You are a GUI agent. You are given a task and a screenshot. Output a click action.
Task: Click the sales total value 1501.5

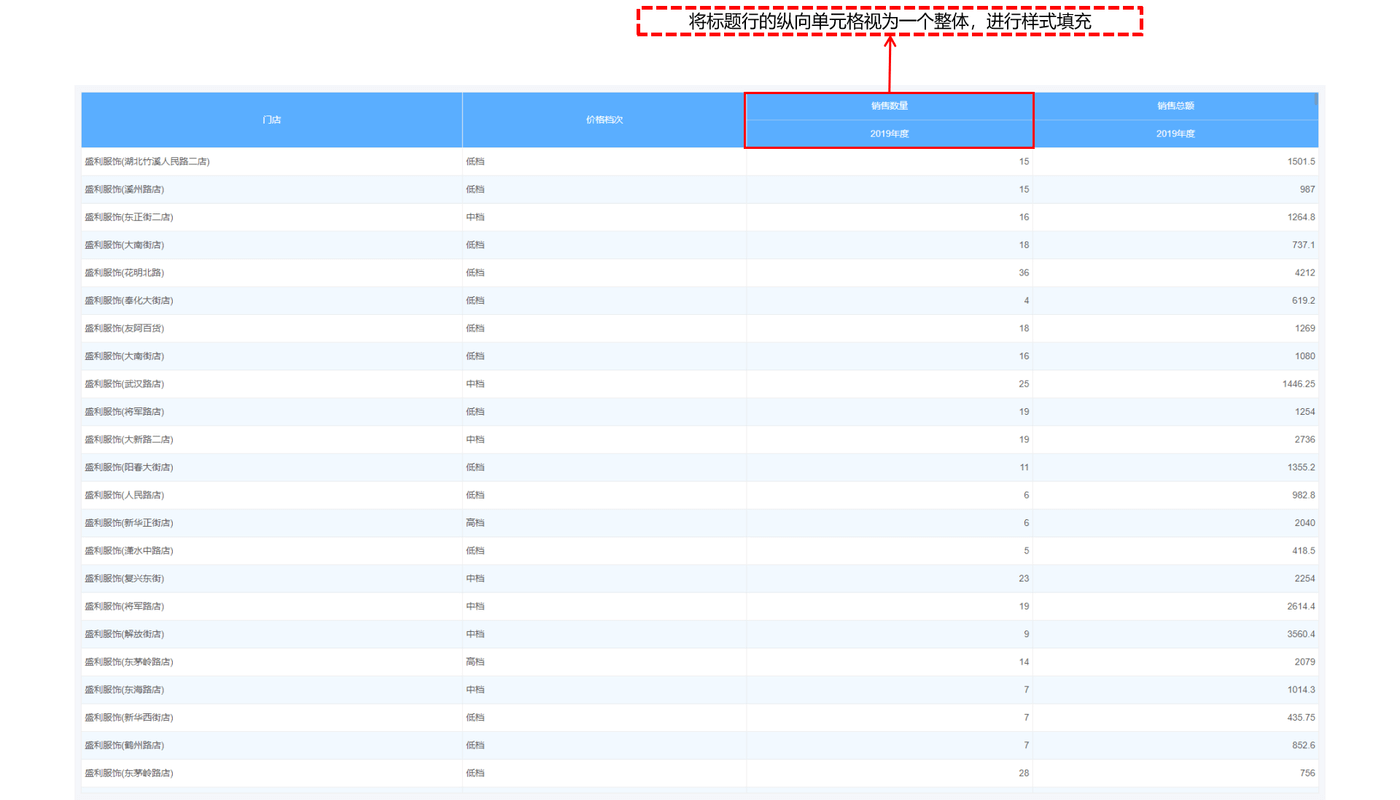(x=1301, y=161)
